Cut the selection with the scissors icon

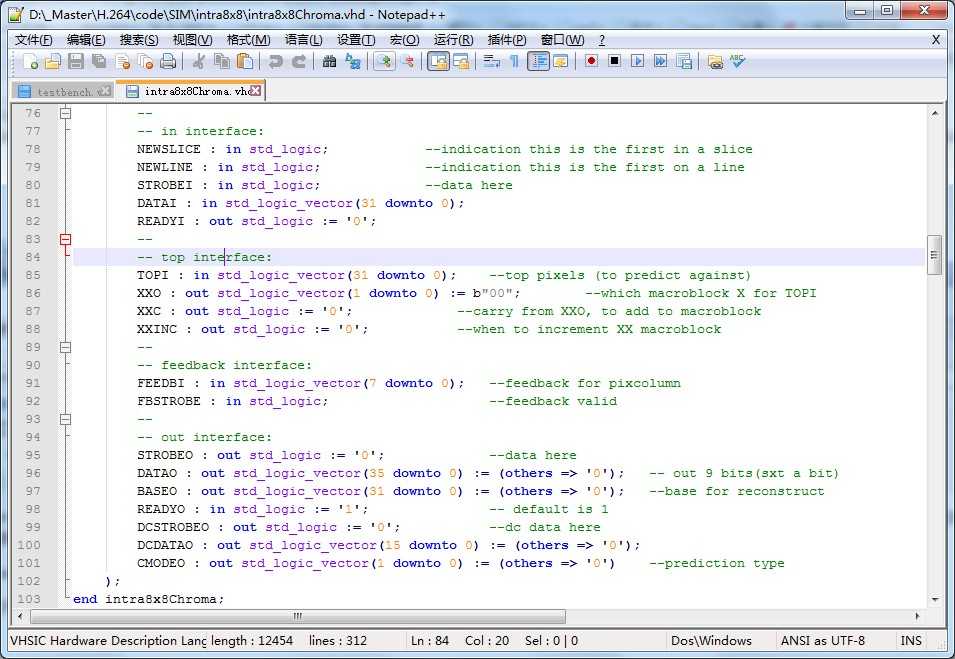coord(198,61)
